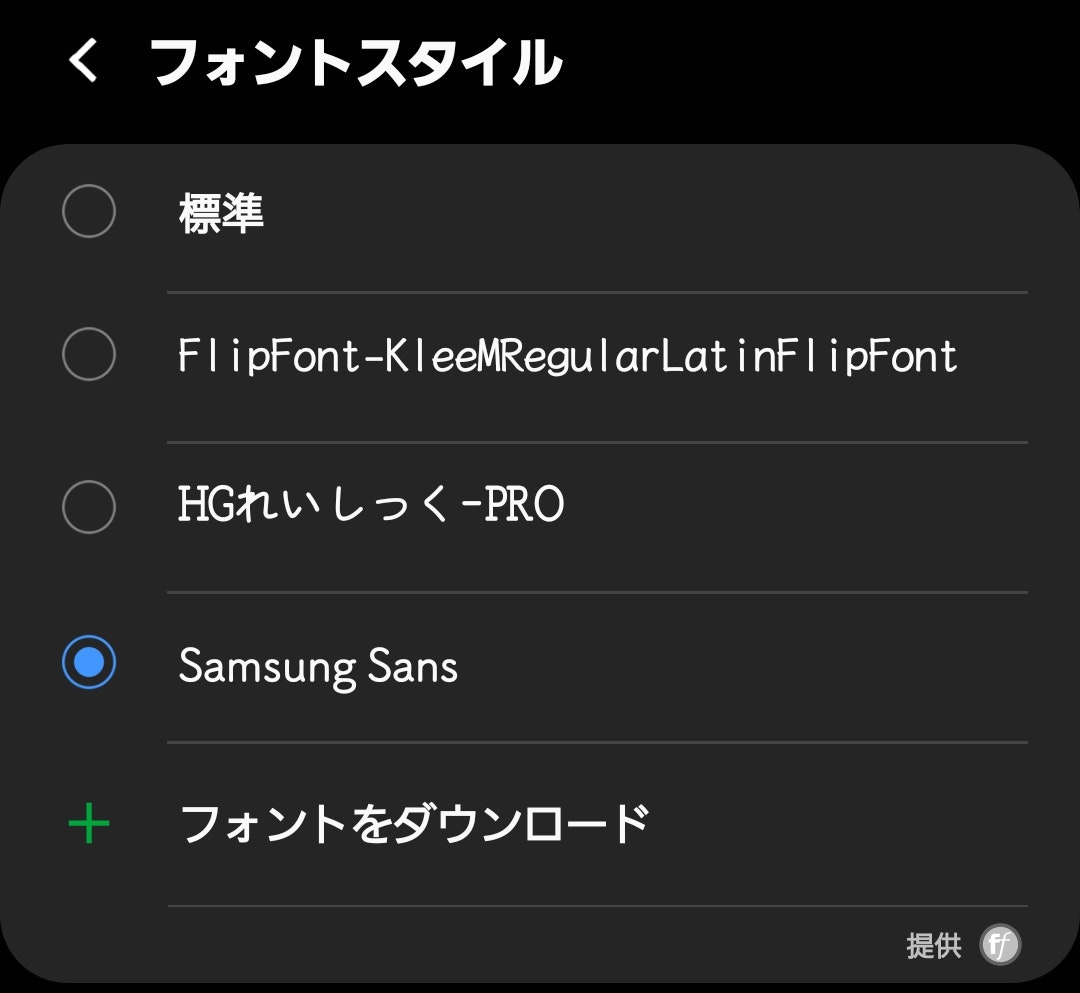The image size is (1080, 993).
Task: Click the HGれいしっく-PRO list entry
Action: click(370, 505)
